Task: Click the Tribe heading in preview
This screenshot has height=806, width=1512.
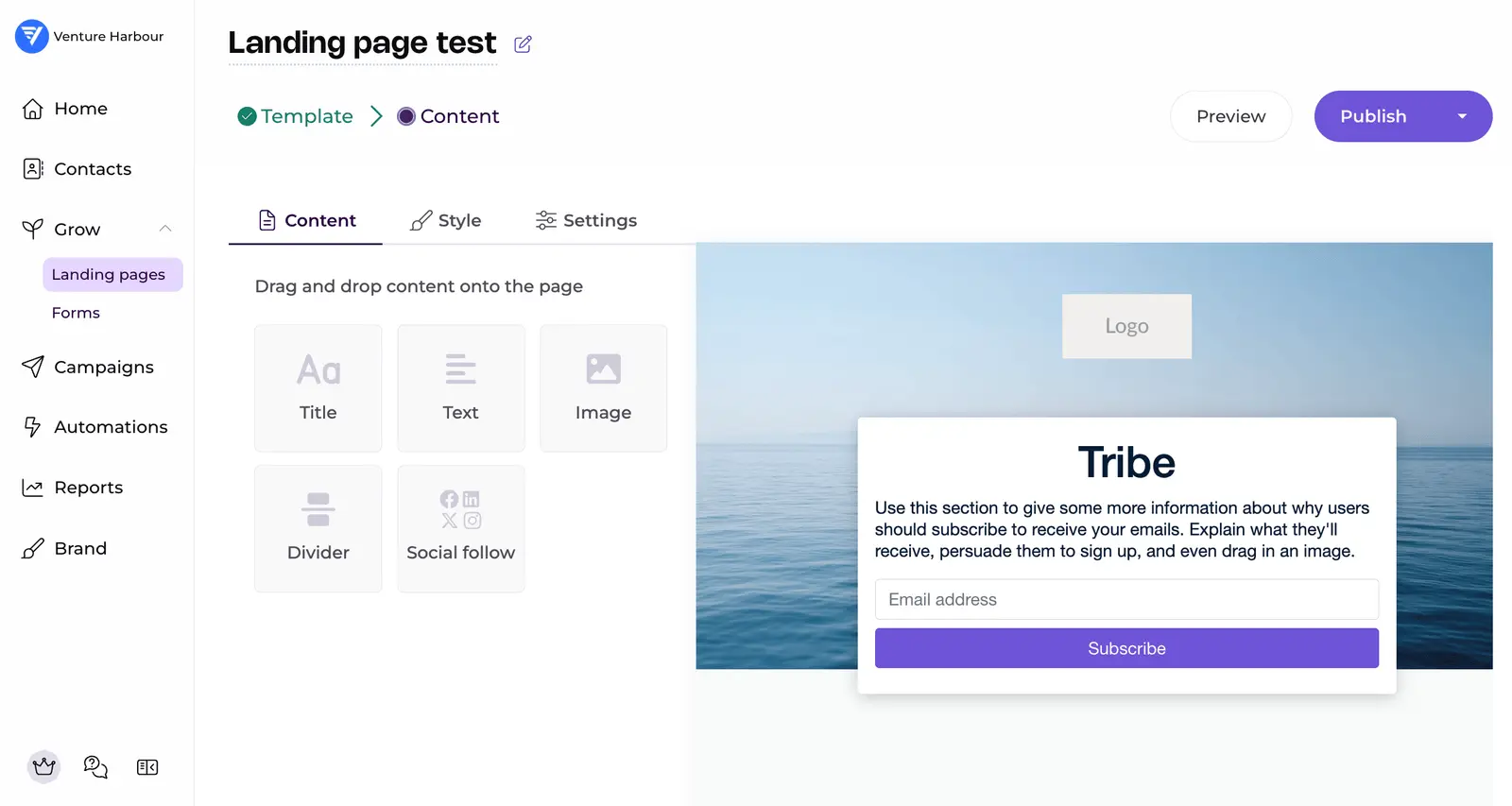Action: tap(1126, 463)
